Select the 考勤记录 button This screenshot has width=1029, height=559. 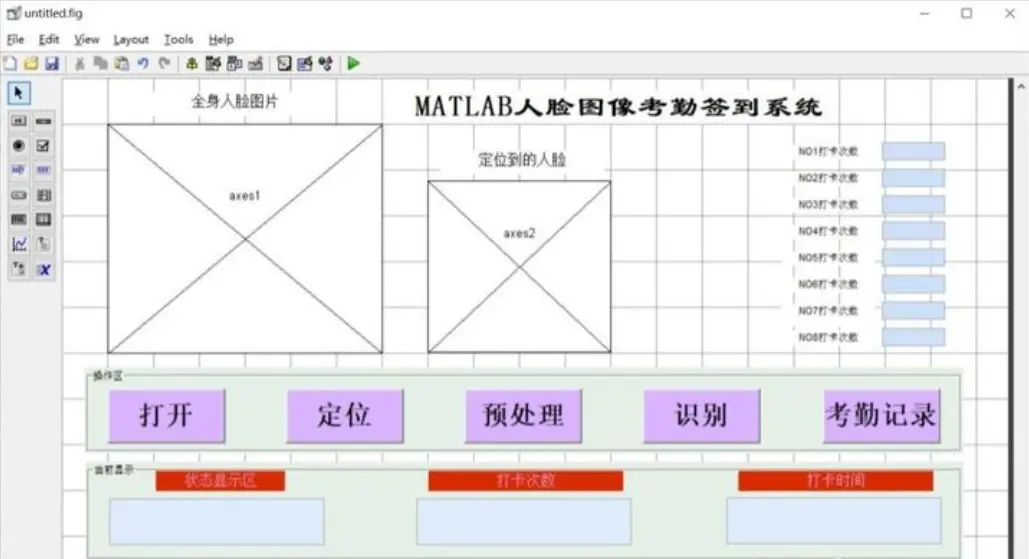(882, 416)
